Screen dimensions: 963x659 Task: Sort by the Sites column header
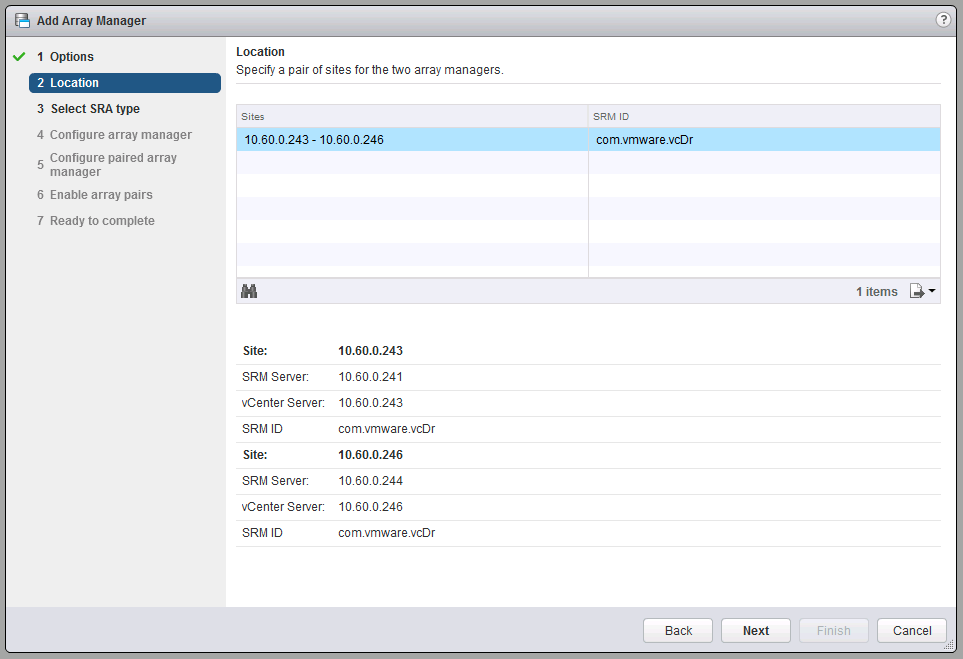tap(412, 117)
